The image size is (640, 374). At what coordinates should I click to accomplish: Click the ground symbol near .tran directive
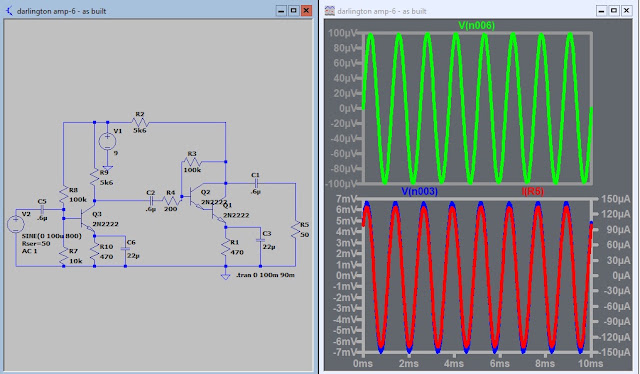coord(225,276)
